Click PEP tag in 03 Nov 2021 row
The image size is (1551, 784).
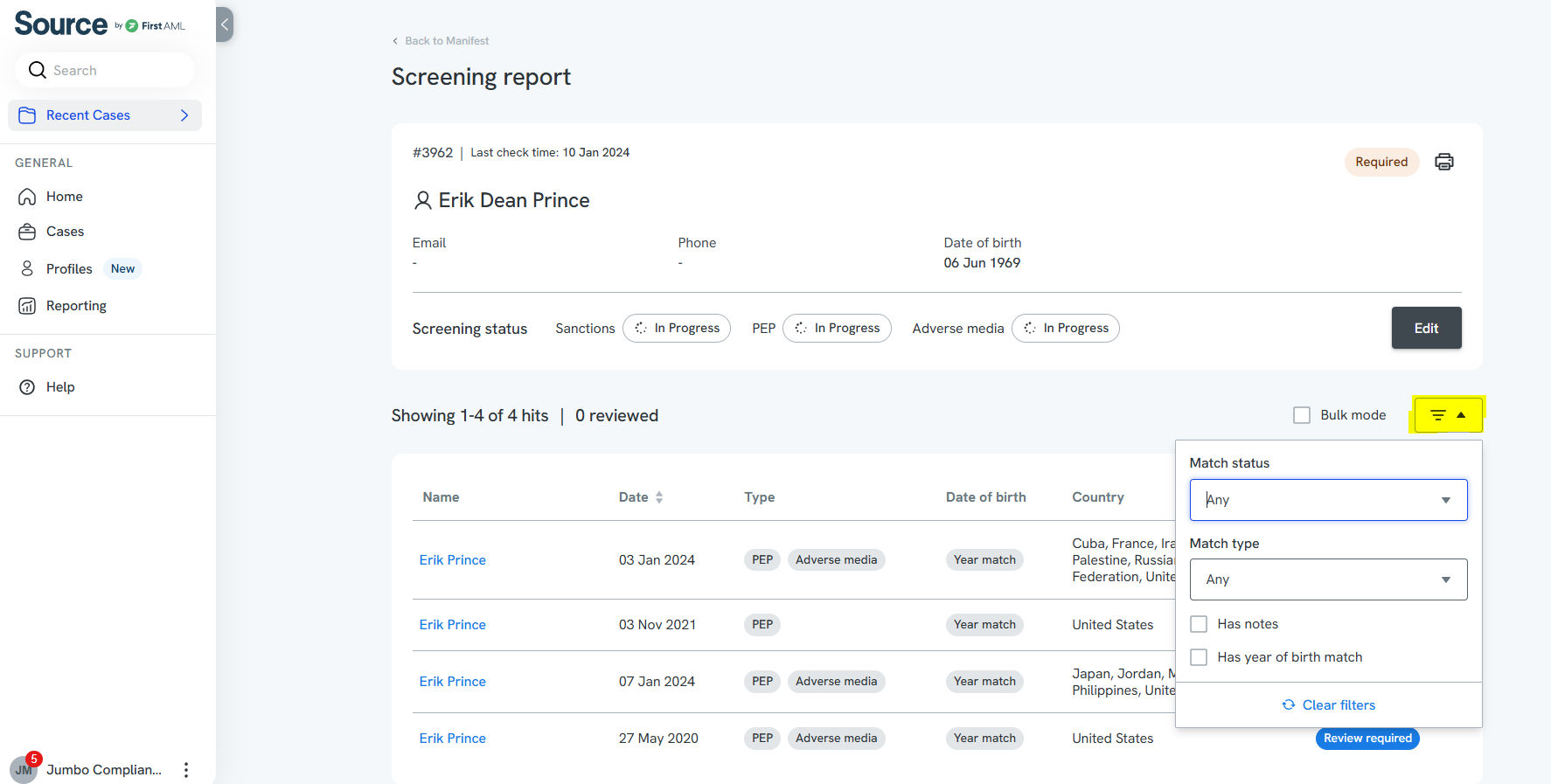coord(762,625)
